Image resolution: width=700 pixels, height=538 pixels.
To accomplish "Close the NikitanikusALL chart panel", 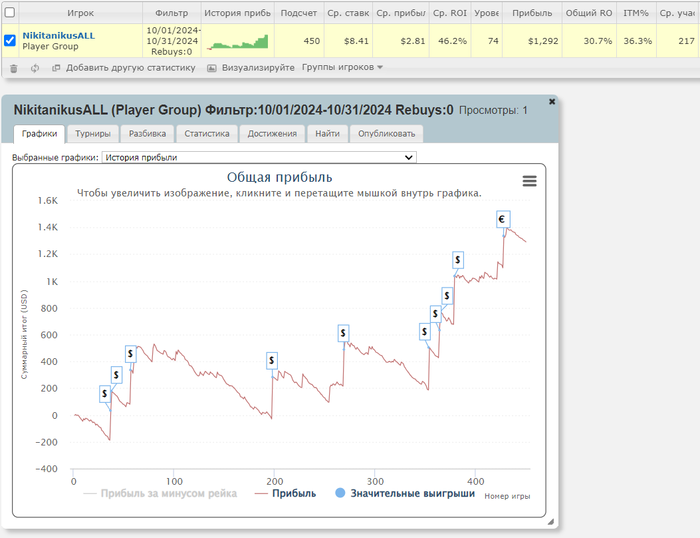I will [552, 101].
